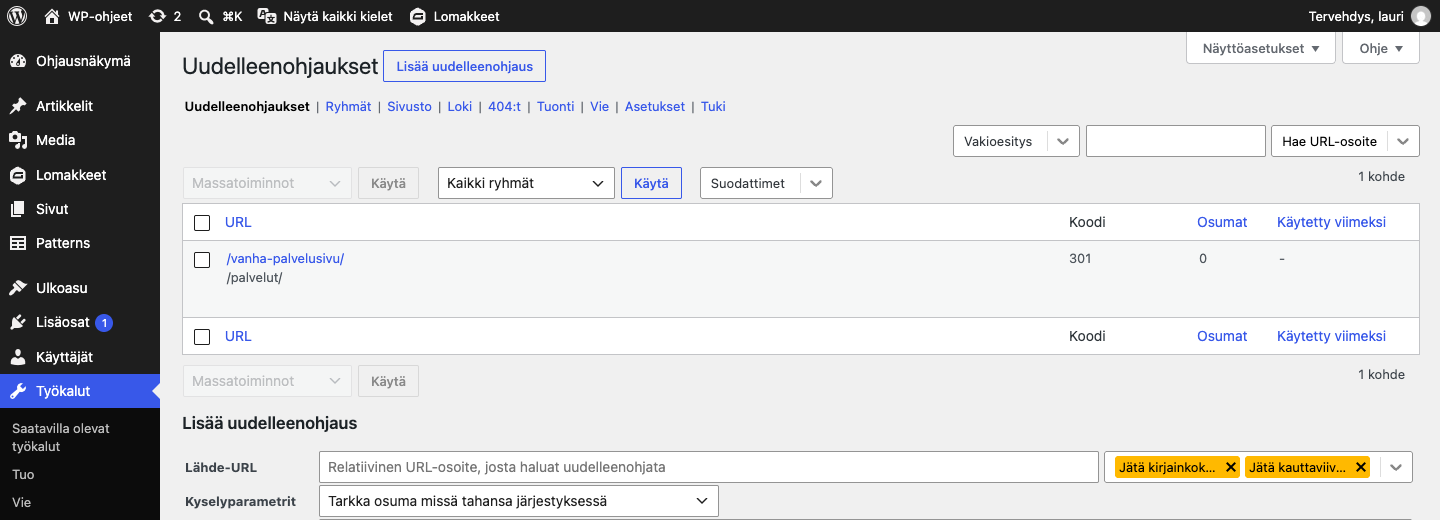Screen dimensions: 1440x520
Task: Open the sidebar Vie submenu item
Action: click(22, 502)
